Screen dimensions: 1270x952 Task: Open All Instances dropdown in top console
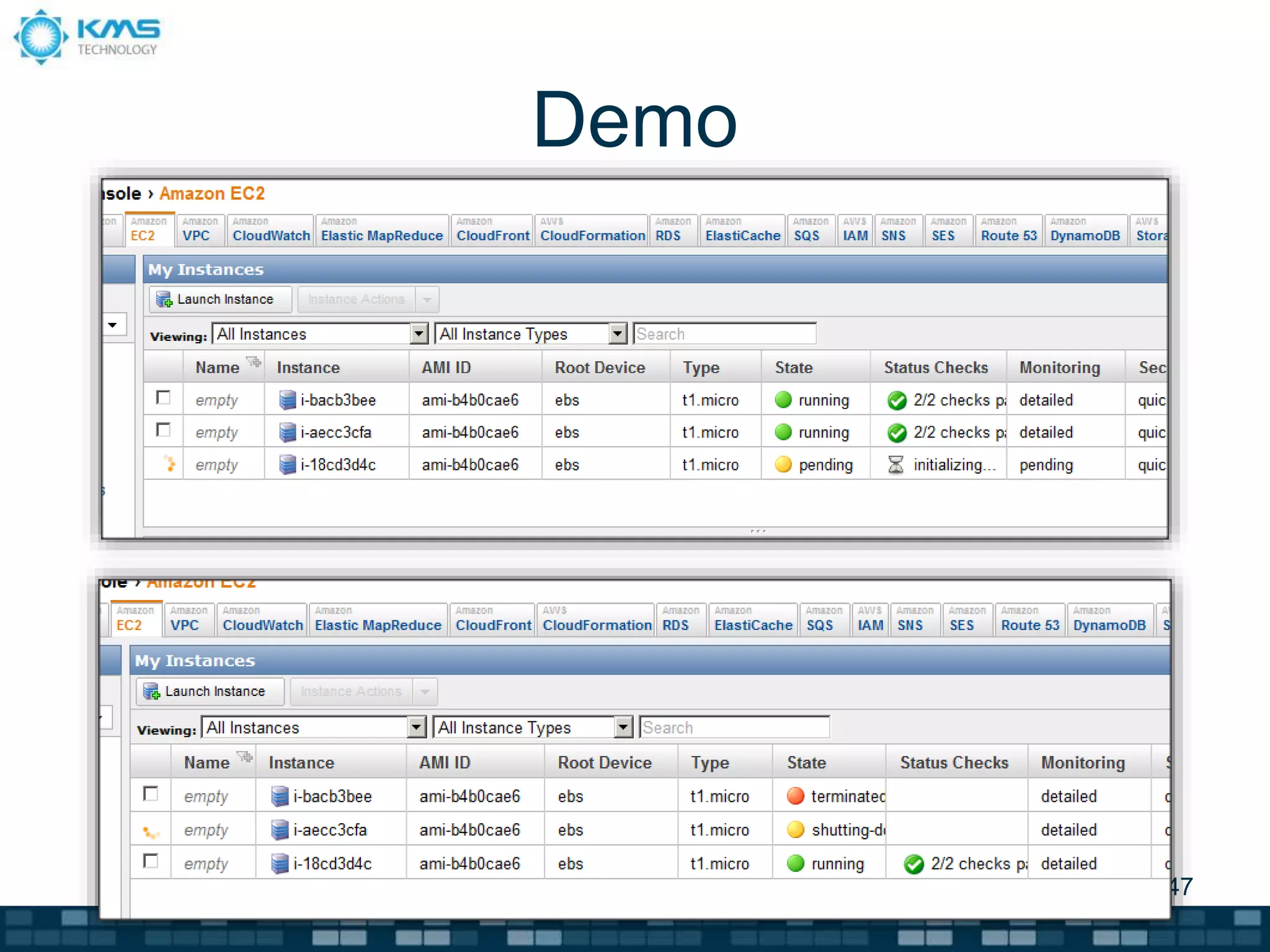420,334
